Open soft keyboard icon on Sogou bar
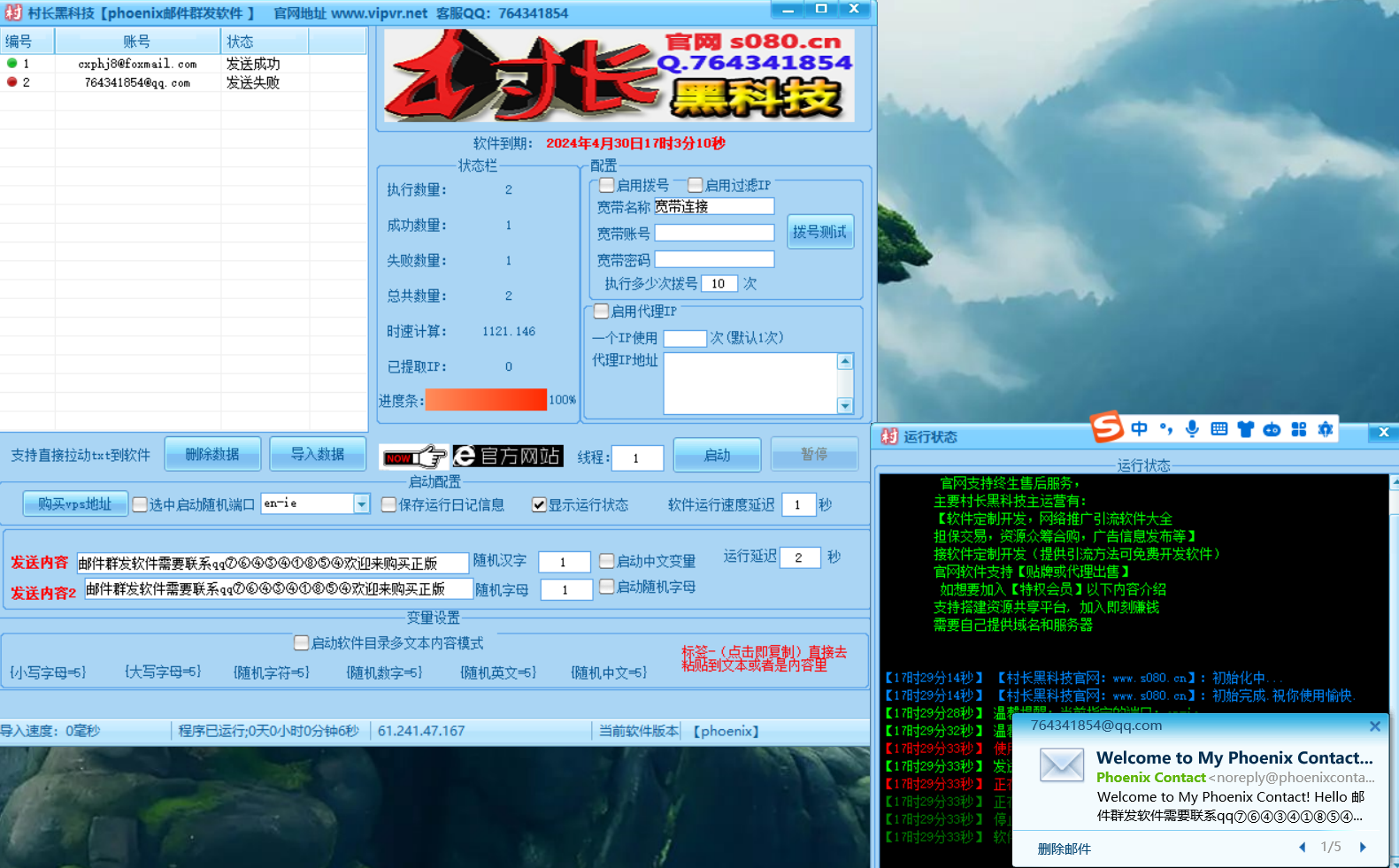Image resolution: width=1399 pixels, height=868 pixels. tap(1219, 429)
